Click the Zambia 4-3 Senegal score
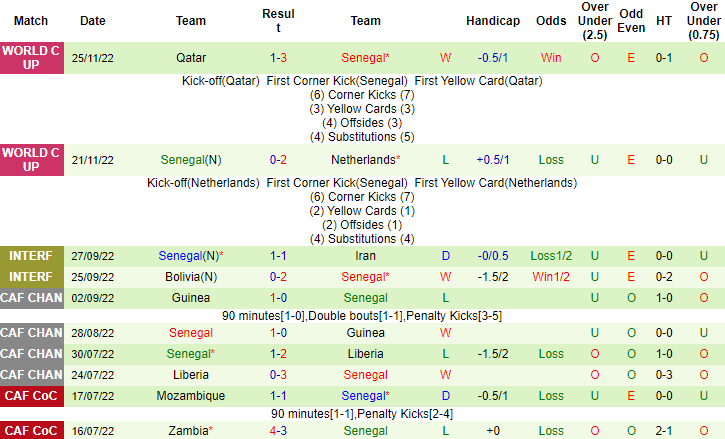 278,430
